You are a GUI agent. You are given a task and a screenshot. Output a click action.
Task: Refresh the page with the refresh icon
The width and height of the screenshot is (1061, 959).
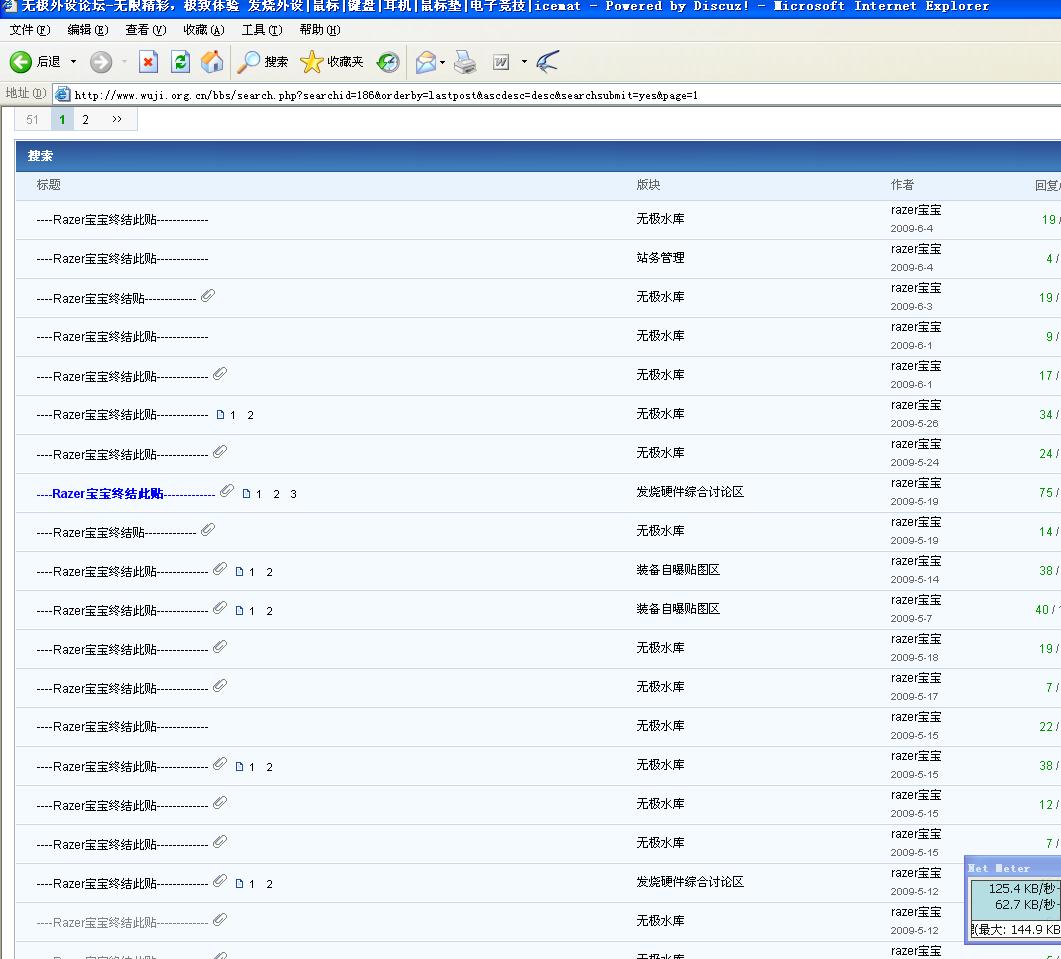pos(180,62)
